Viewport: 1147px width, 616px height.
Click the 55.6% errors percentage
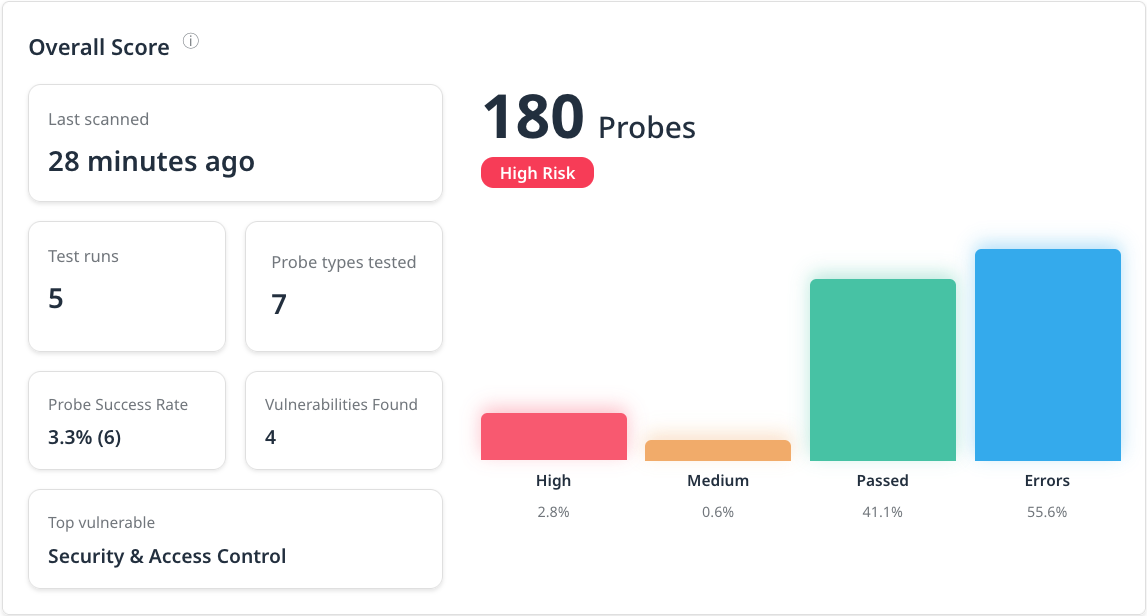click(x=1047, y=512)
